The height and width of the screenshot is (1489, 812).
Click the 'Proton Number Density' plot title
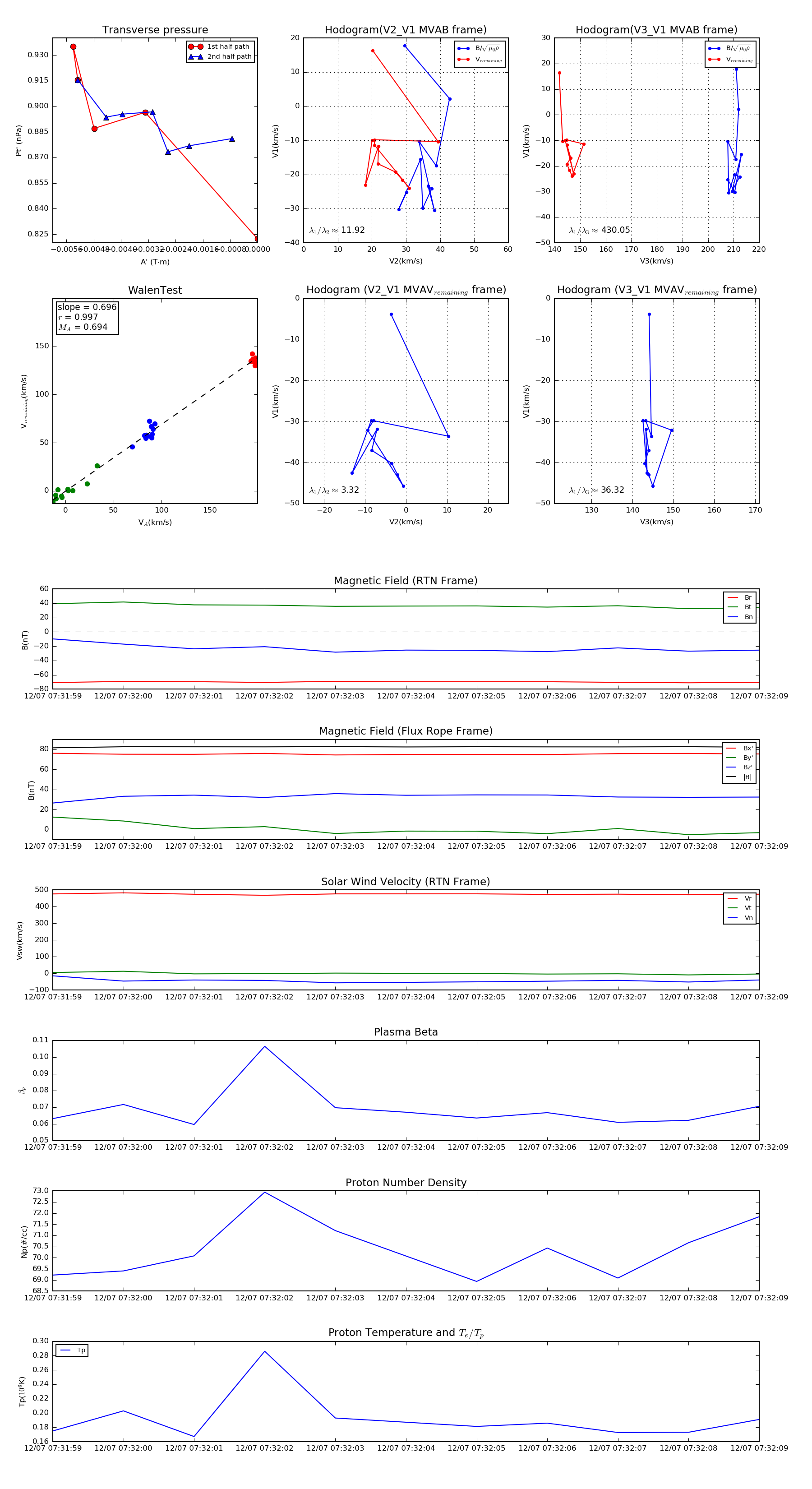pos(406,1183)
